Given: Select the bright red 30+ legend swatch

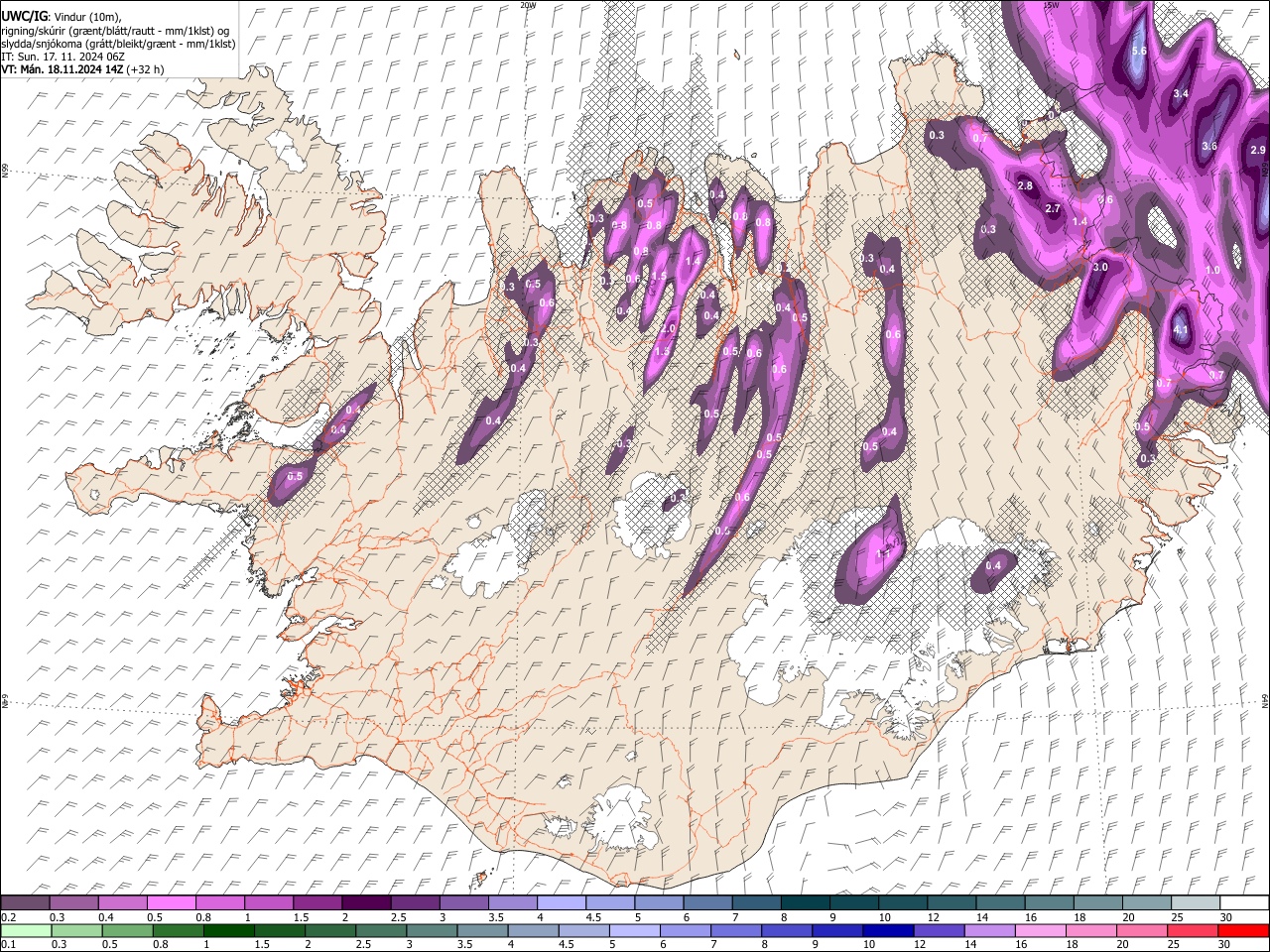Looking at the screenshot, I should coord(1242,930).
